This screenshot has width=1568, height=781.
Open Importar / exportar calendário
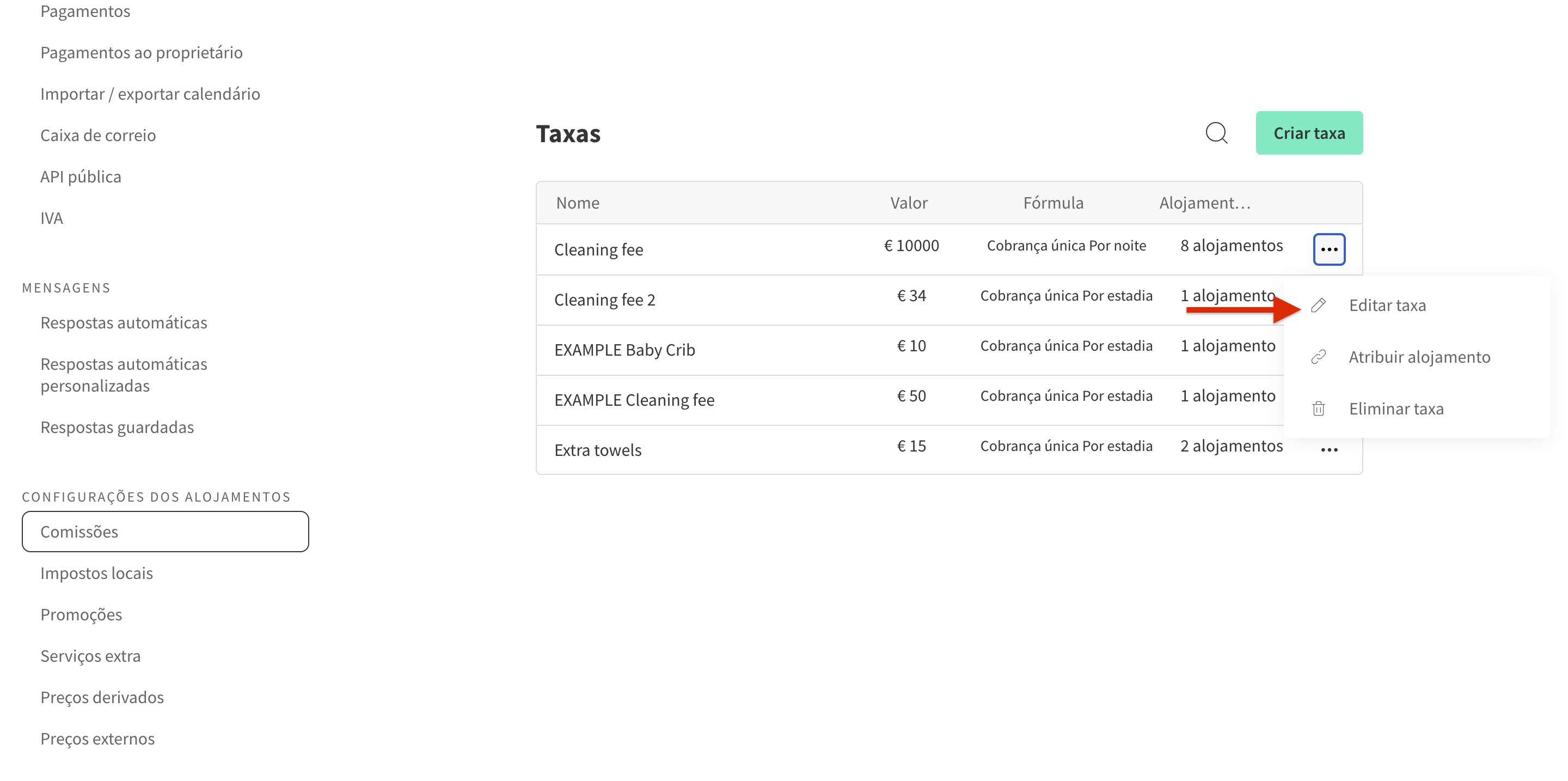tap(150, 94)
